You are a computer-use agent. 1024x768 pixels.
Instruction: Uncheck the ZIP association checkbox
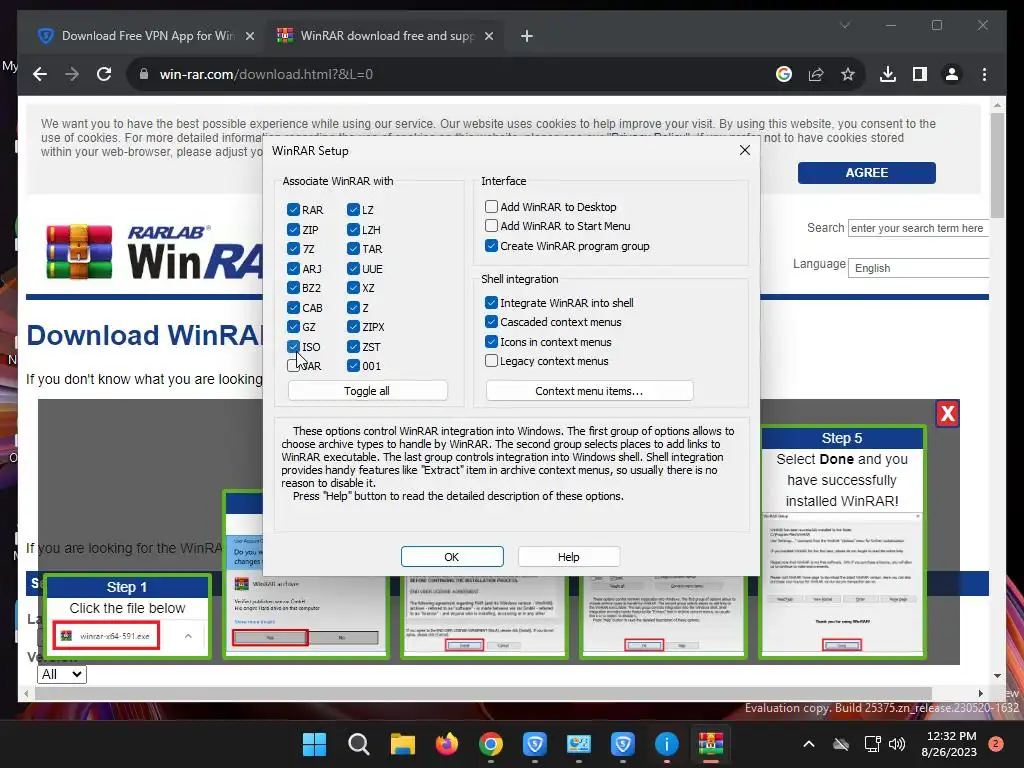pos(293,229)
